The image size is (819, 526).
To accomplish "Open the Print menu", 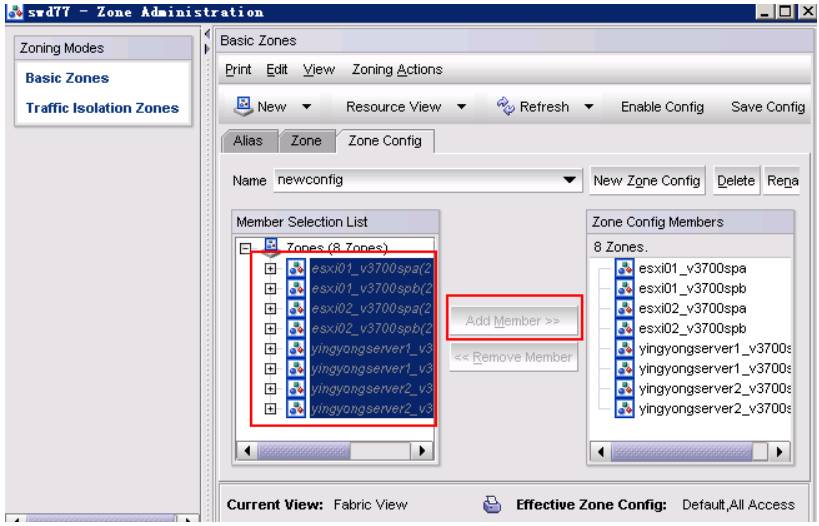I will (238, 69).
